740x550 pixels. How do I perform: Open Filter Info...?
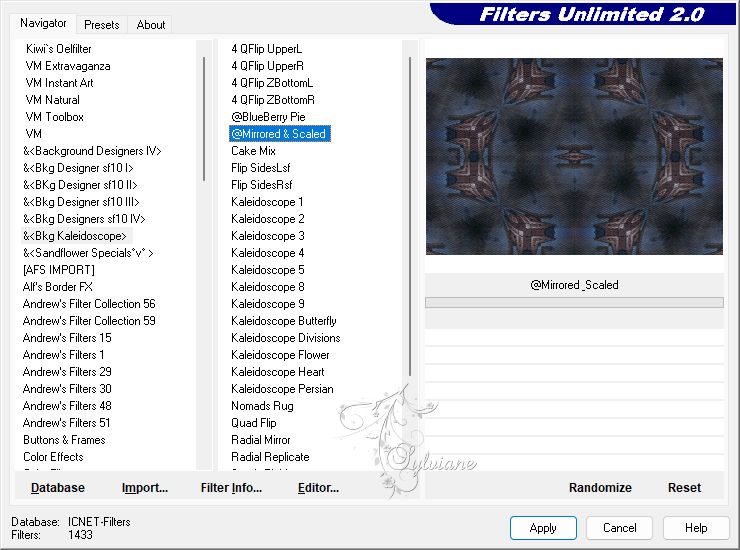click(x=231, y=488)
